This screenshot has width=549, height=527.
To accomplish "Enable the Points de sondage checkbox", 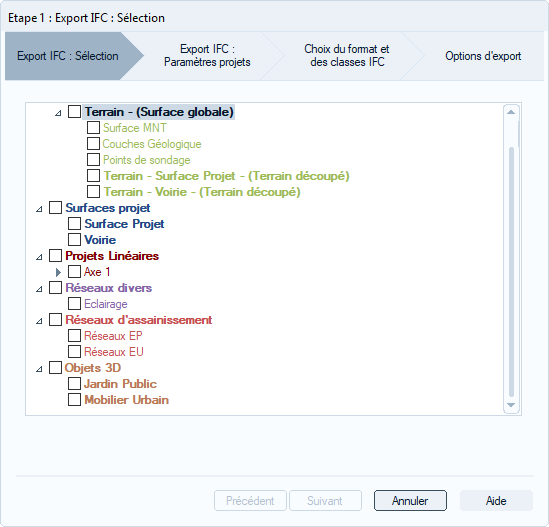I will coord(93,160).
